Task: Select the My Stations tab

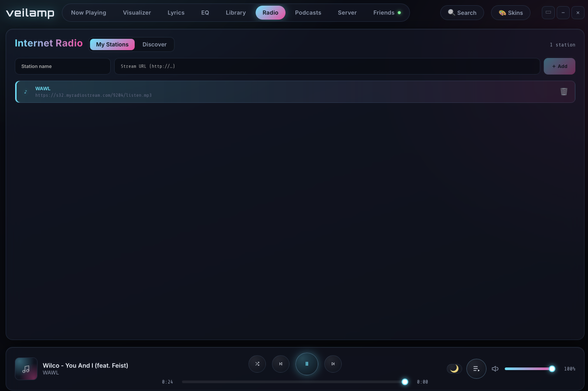Action: 112,44
